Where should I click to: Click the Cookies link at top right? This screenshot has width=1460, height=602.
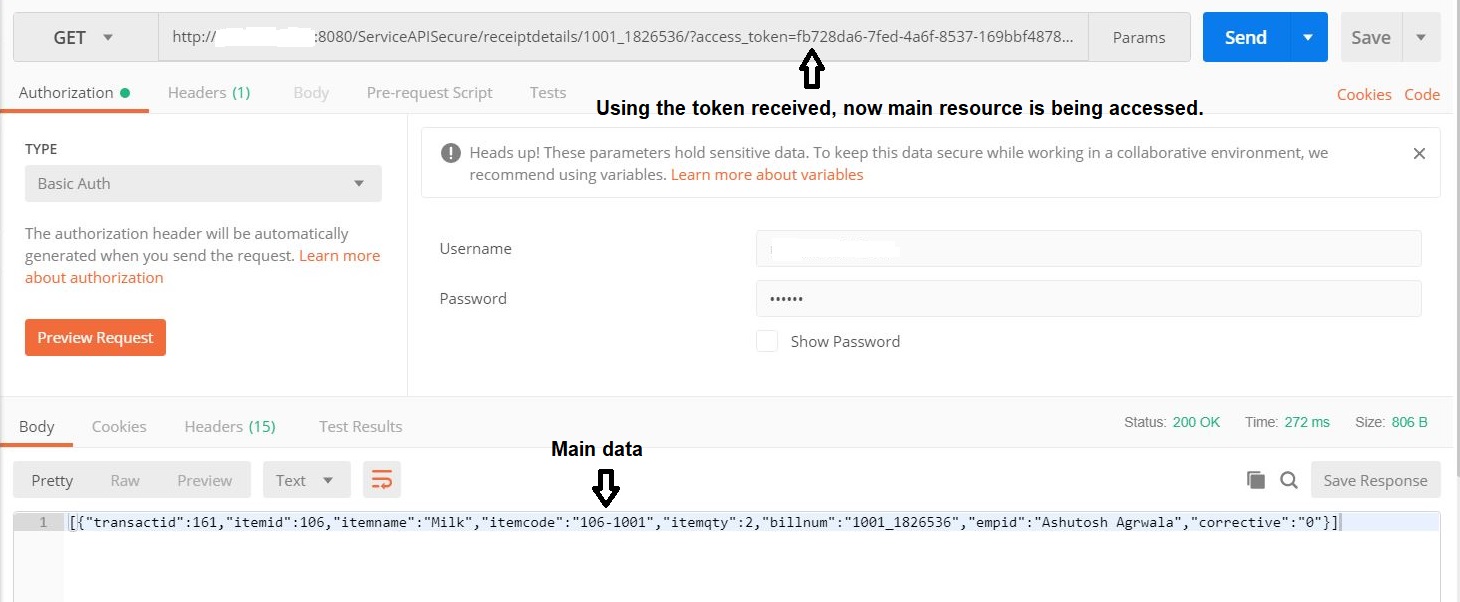(1364, 94)
